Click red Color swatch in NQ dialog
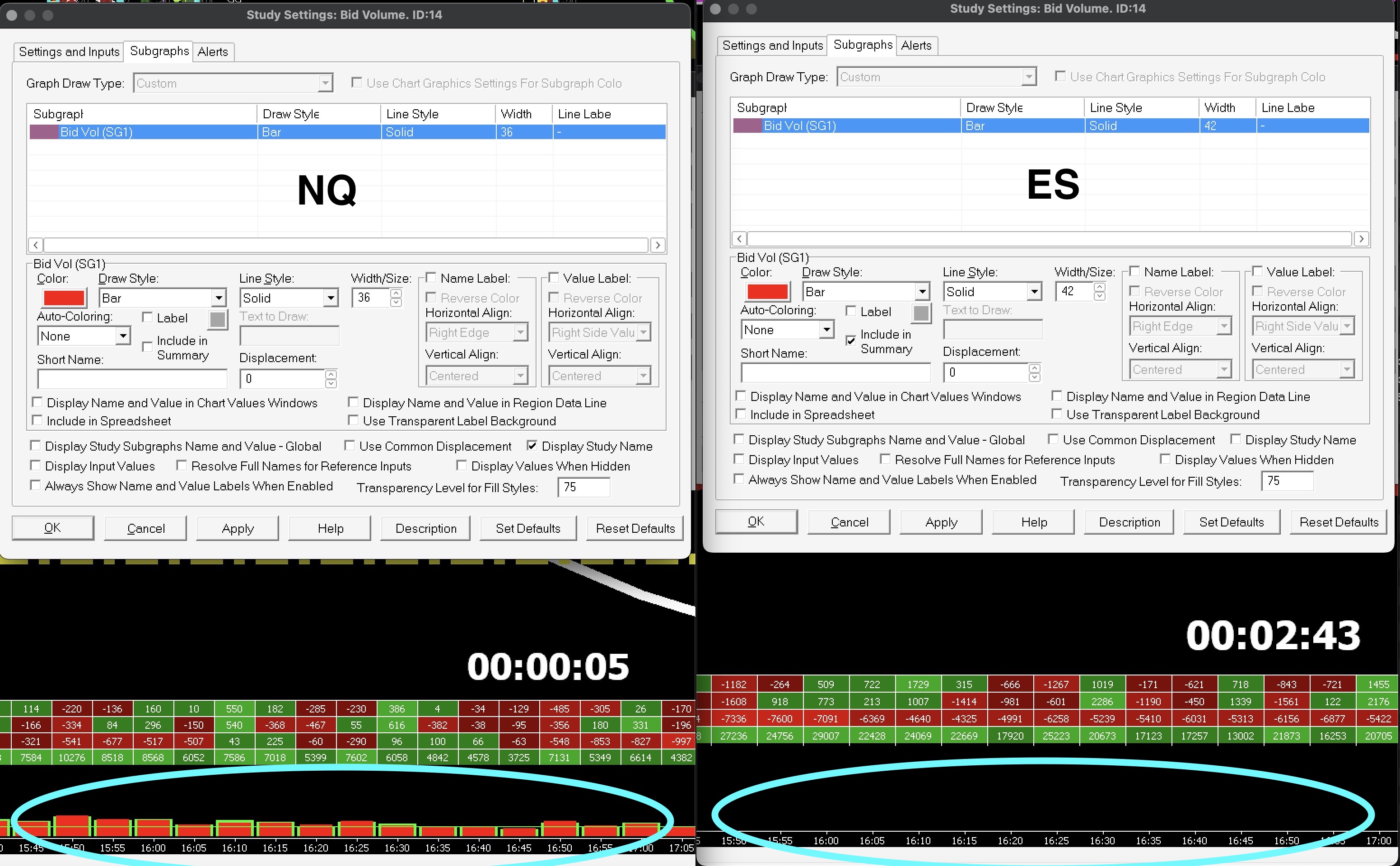Screen dimensions: 1400x866 tap(64, 298)
